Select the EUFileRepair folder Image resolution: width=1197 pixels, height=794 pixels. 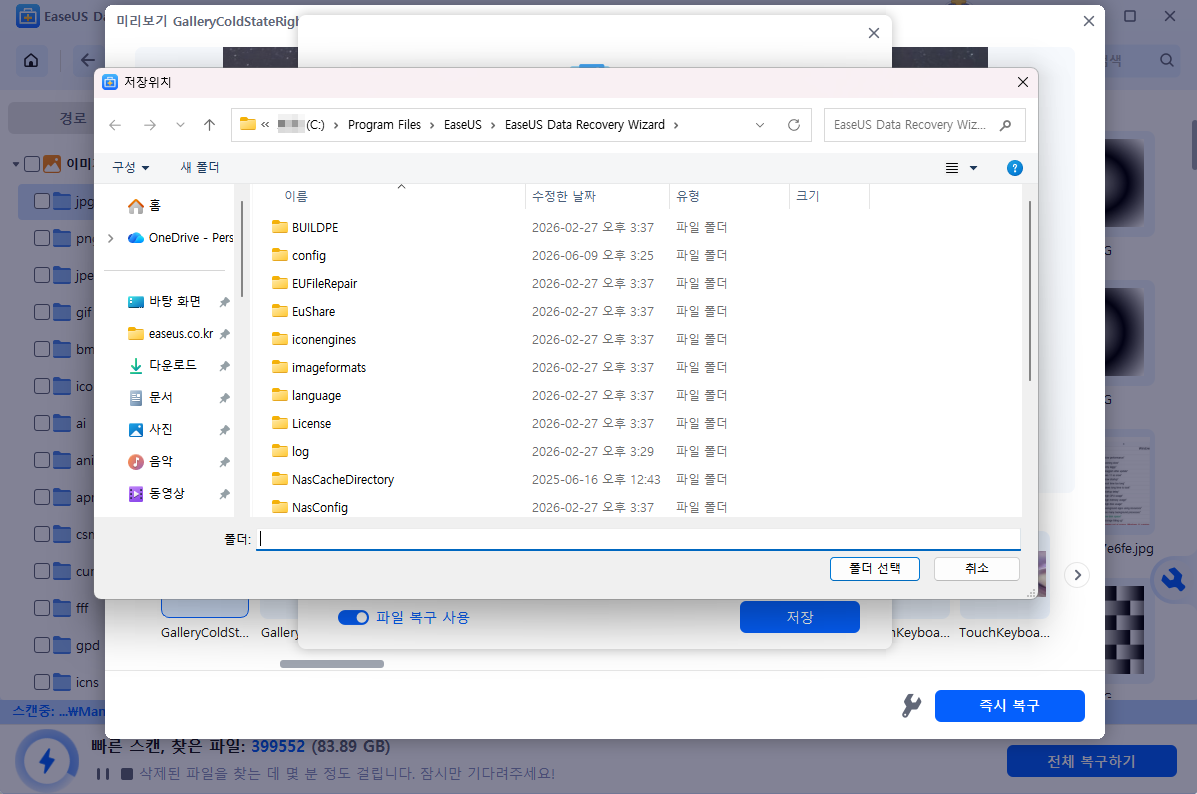[x=315, y=284]
